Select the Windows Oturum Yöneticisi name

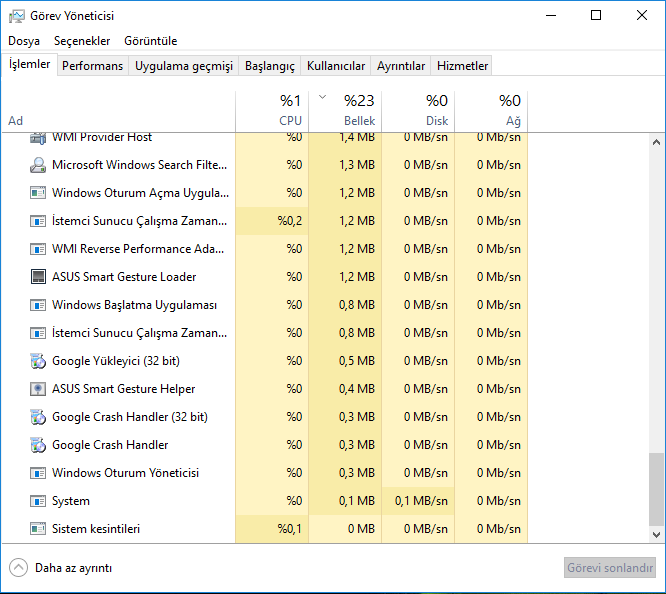point(125,473)
